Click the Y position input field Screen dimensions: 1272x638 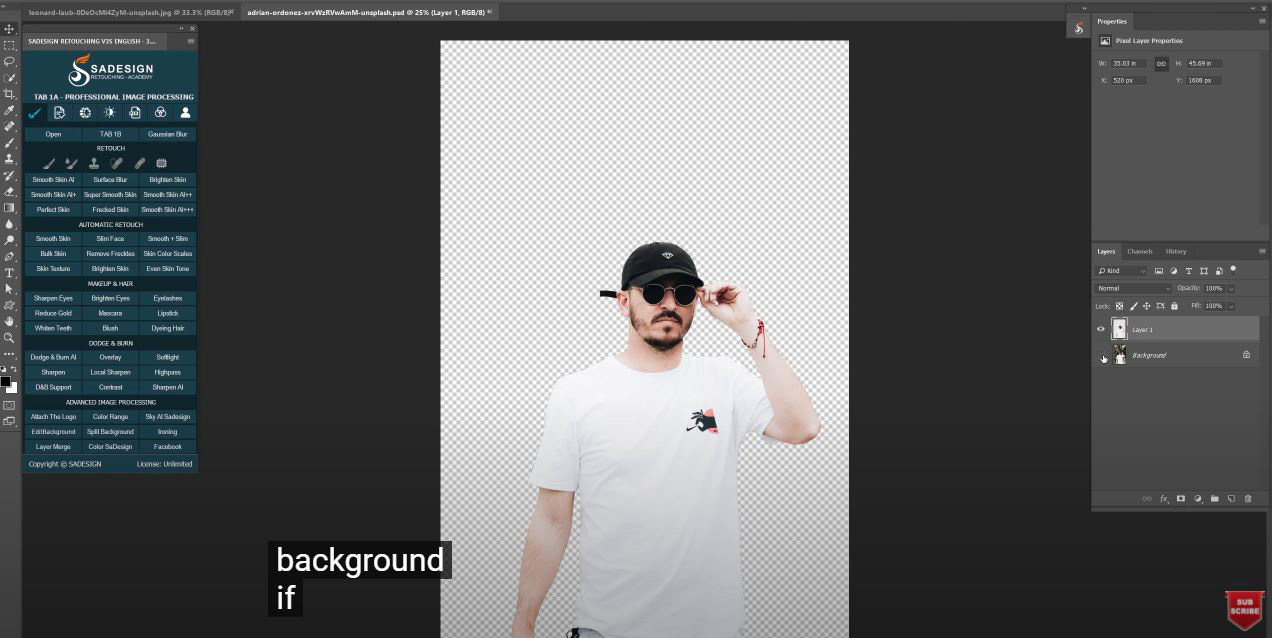(x=1203, y=80)
